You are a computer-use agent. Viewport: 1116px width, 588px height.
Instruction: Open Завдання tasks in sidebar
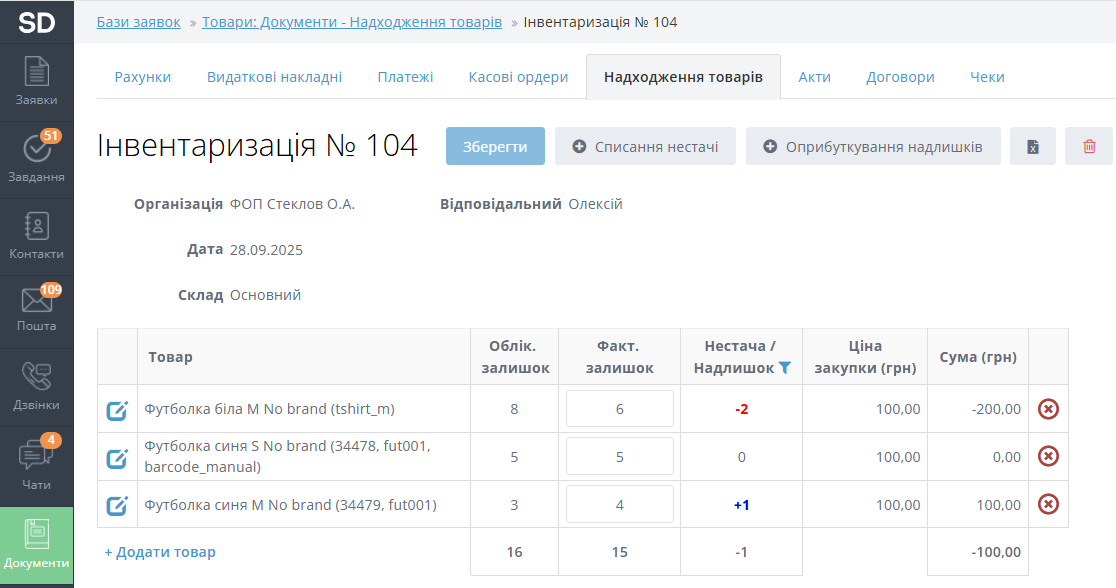pos(36,159)
